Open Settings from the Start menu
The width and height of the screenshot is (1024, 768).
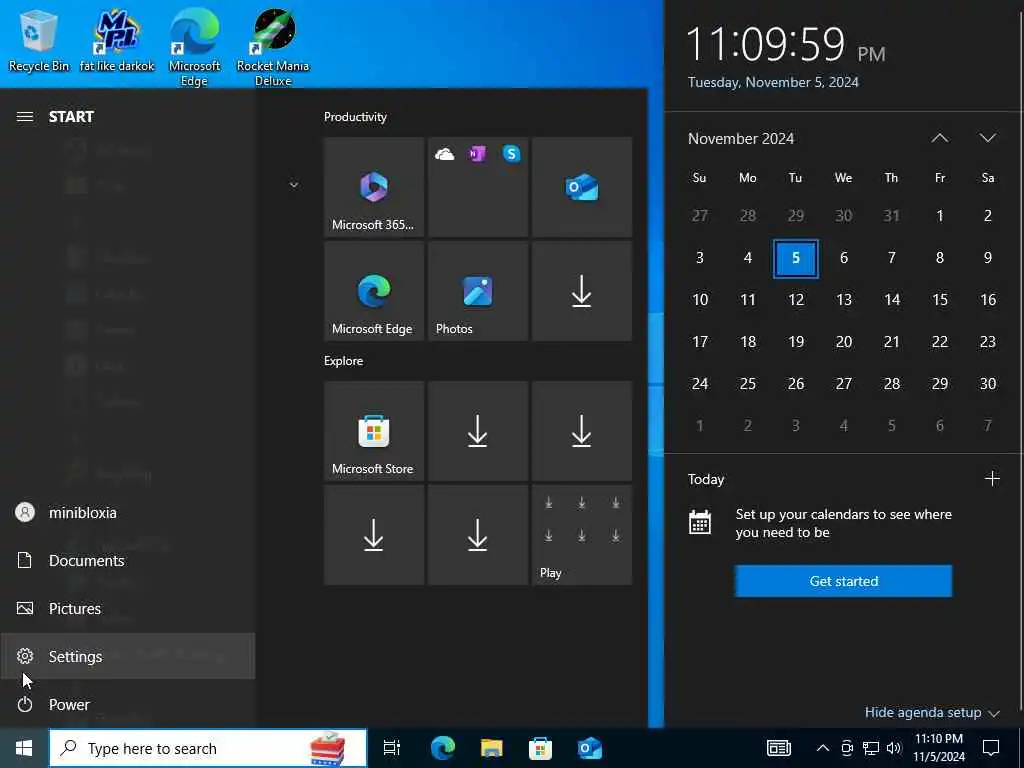pos(127,656)
